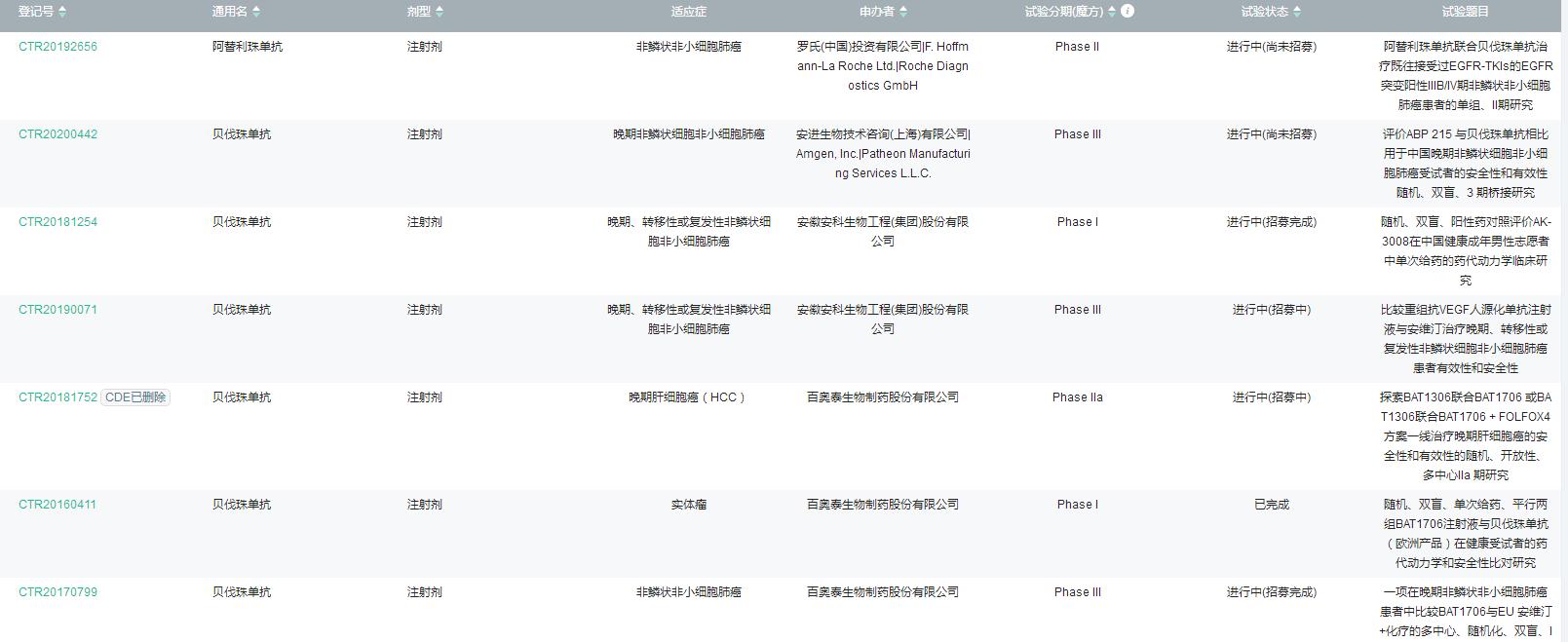Screen dimensions: 1568x642
Task: Open trial CTR20200442
Action: click(58, 134)
